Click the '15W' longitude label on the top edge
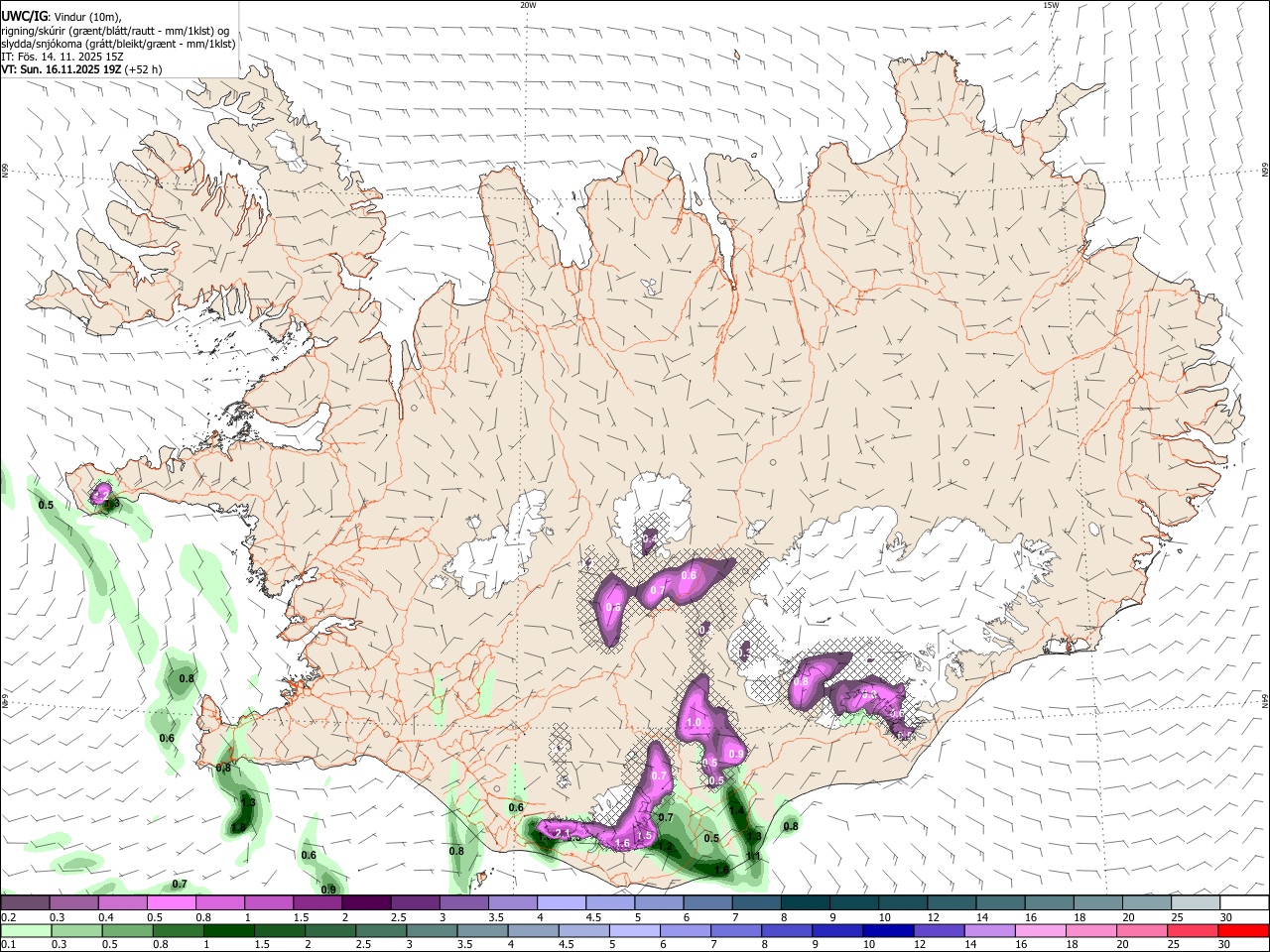This screenshot has width=1270, height=952. 1050,5
